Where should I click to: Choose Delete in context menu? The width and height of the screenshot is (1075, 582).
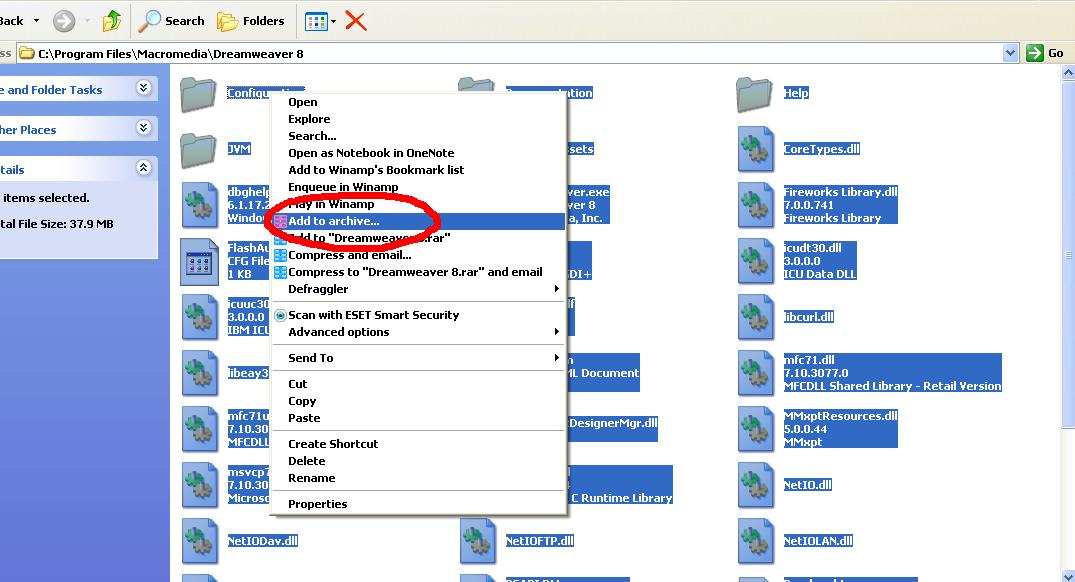[x=418, y=461]
